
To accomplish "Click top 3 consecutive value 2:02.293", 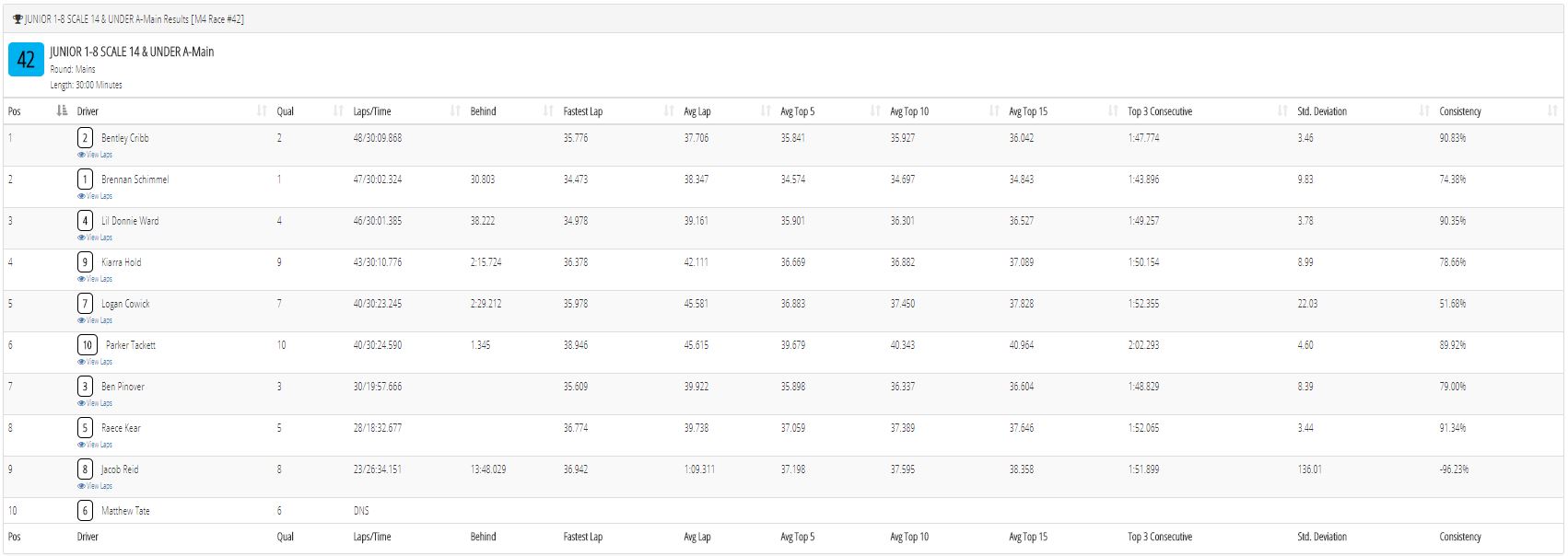I will click(1144, 345).
